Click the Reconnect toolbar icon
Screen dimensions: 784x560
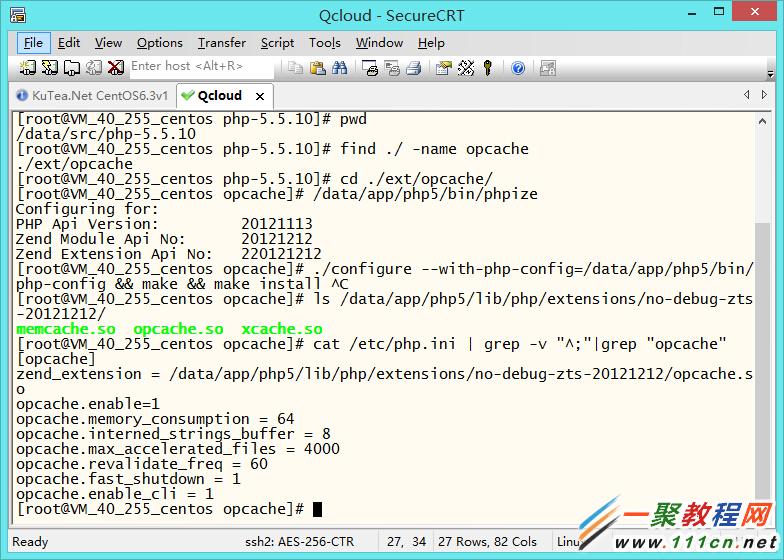click(x=94, y=68)
